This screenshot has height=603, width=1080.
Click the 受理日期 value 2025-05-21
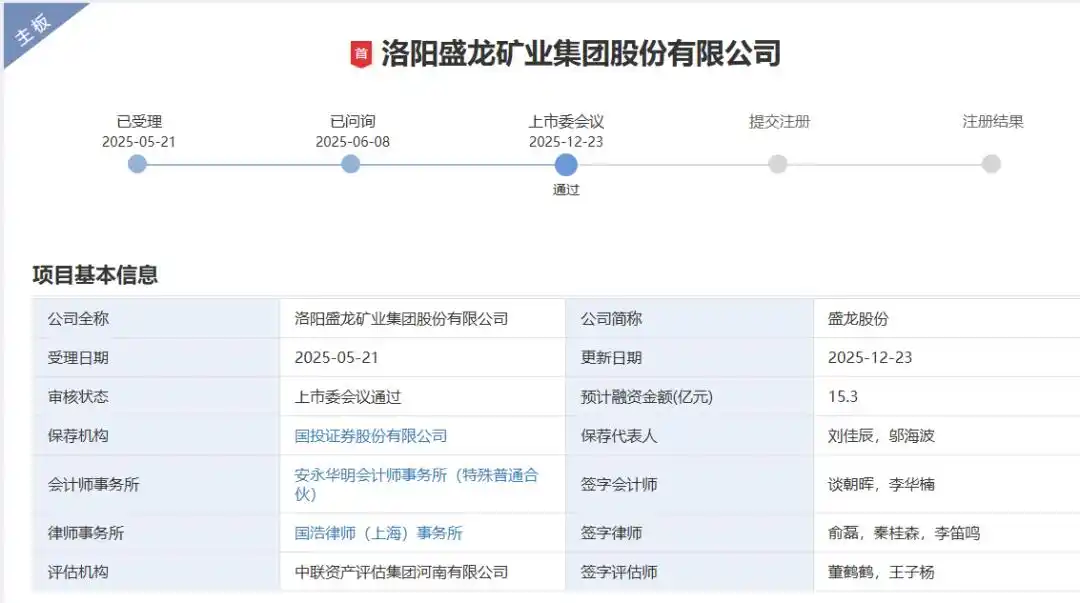[x=337, y=357]
